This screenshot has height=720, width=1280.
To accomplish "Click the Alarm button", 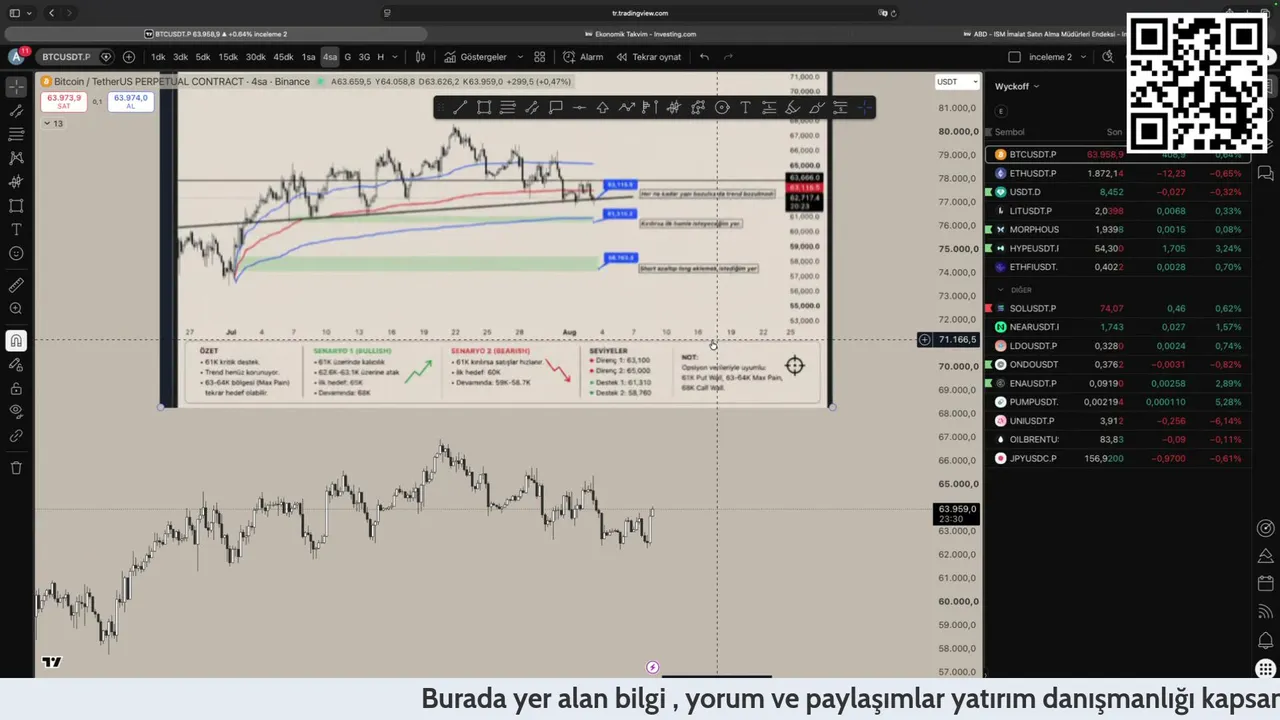I will (x=583, y=57).
